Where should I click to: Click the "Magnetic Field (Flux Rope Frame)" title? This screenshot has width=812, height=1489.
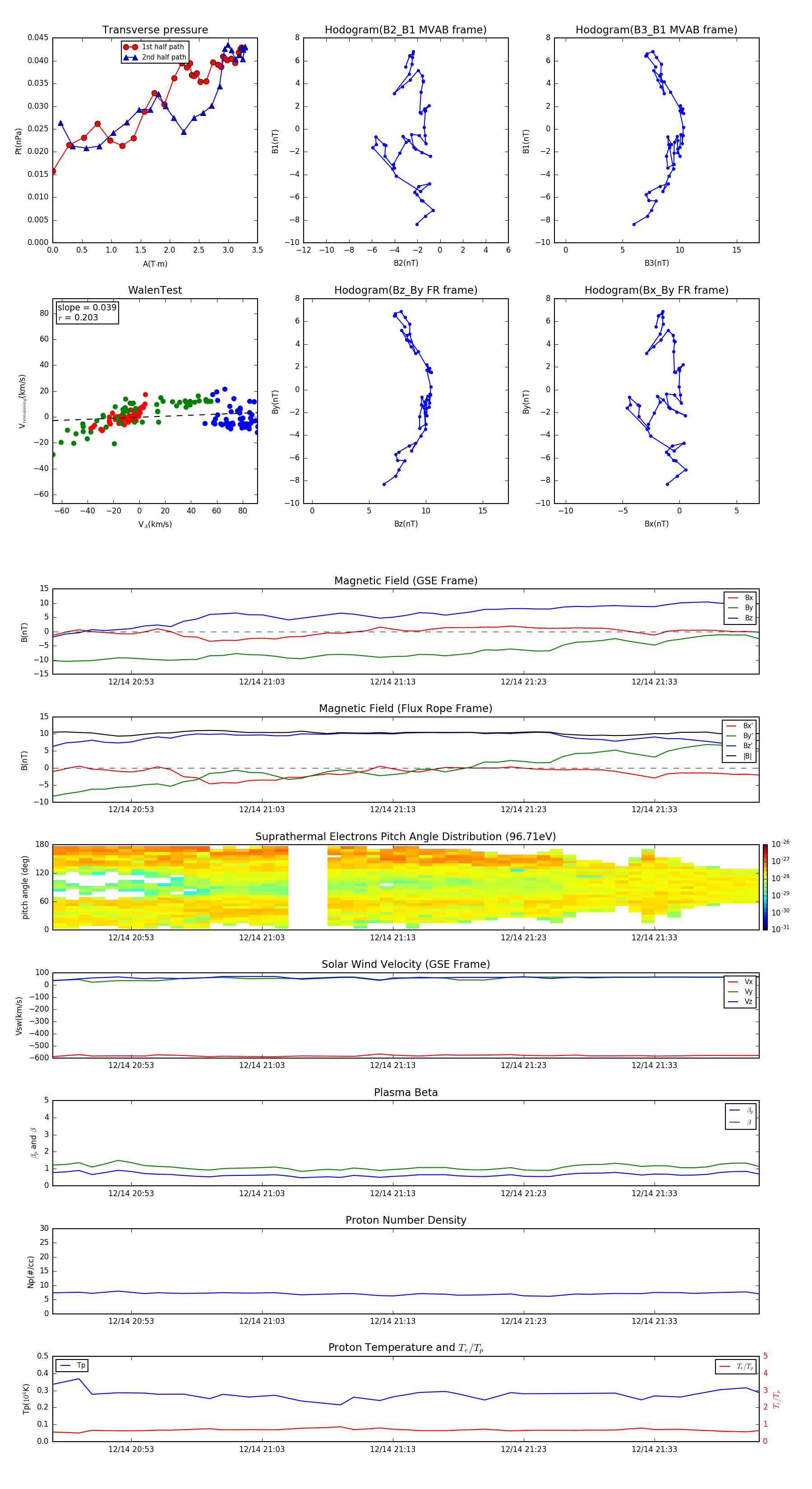coord(406,709)
